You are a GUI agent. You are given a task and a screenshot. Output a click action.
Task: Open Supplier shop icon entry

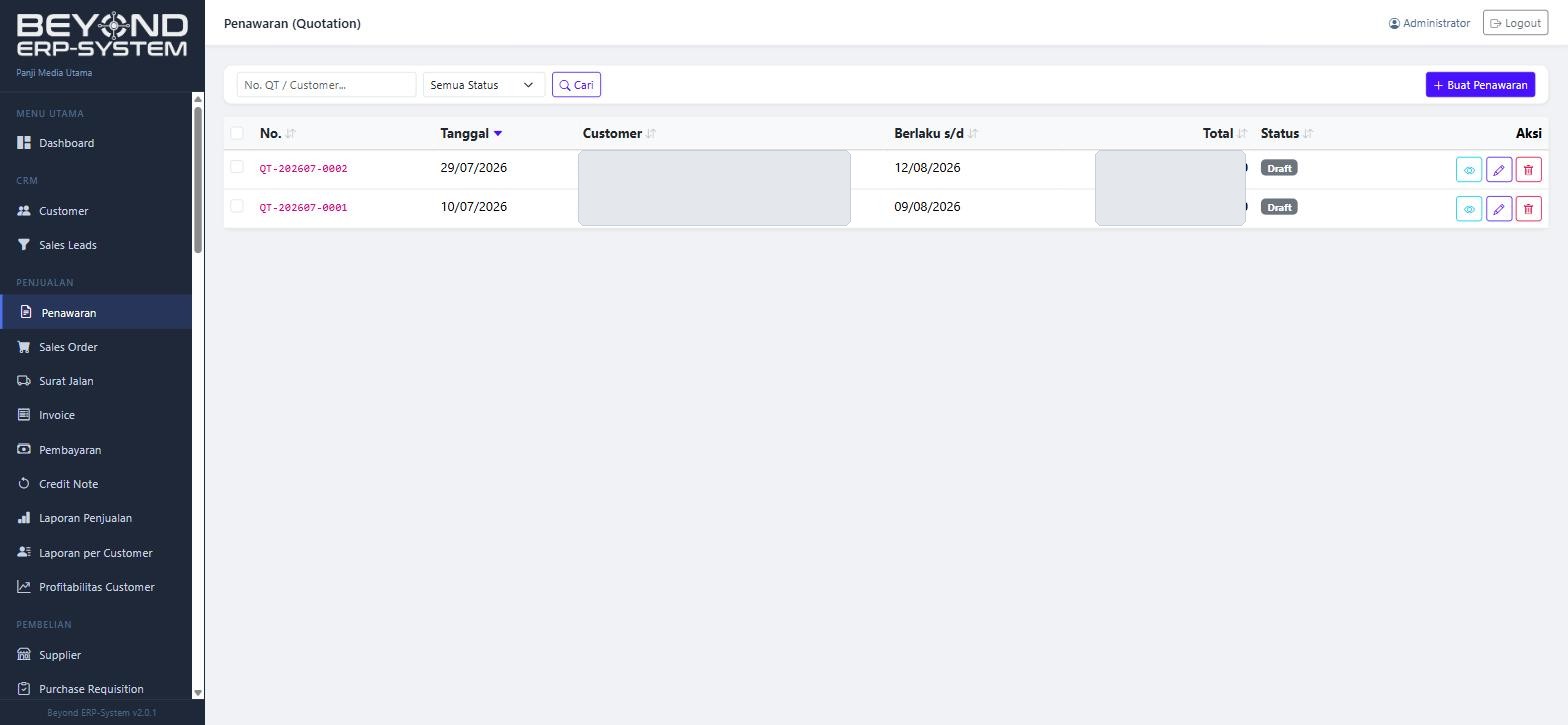[96, 655]
